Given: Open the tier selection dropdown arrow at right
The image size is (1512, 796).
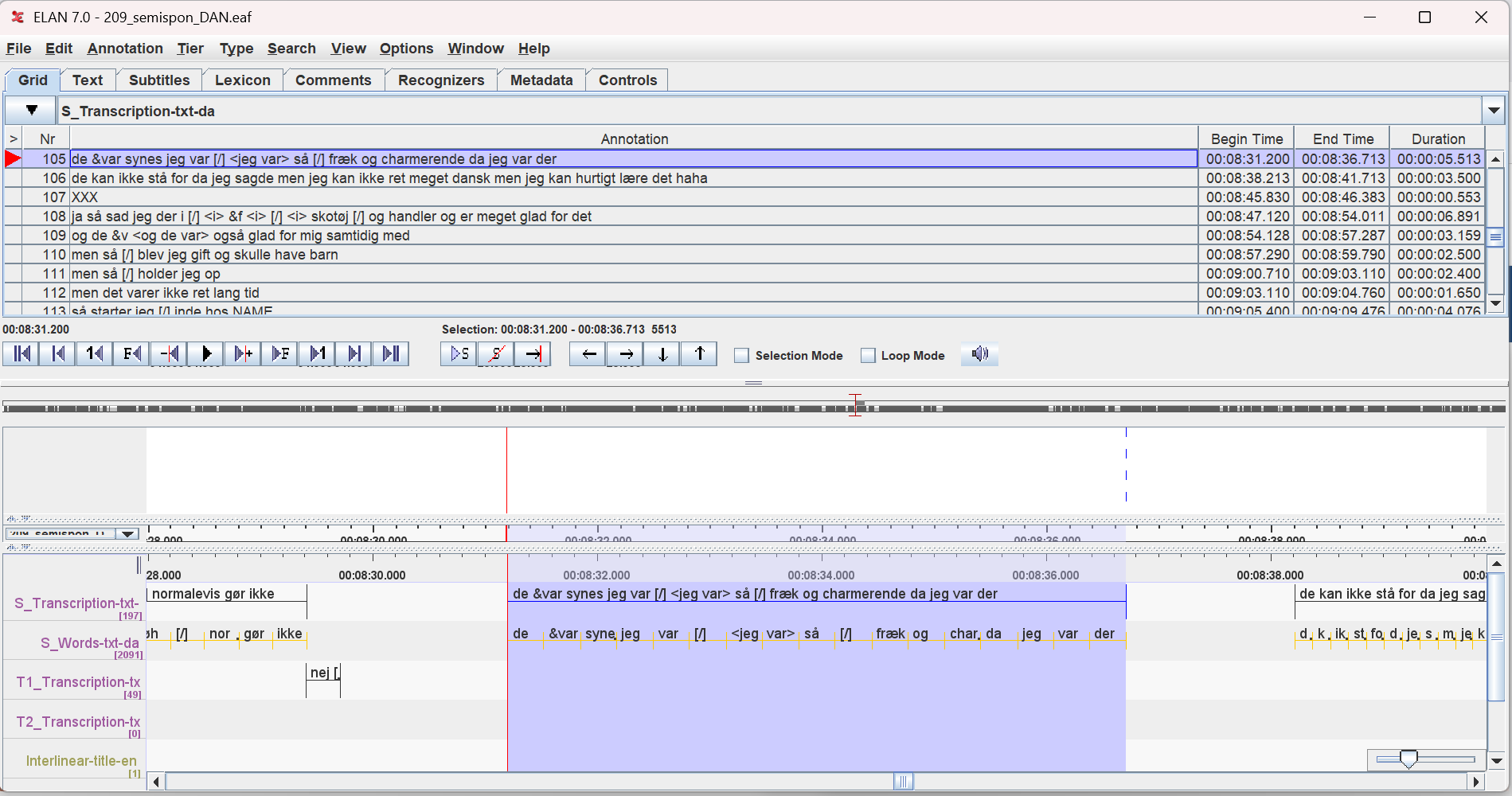Looking at the screenshot, I should point(1493,111).
